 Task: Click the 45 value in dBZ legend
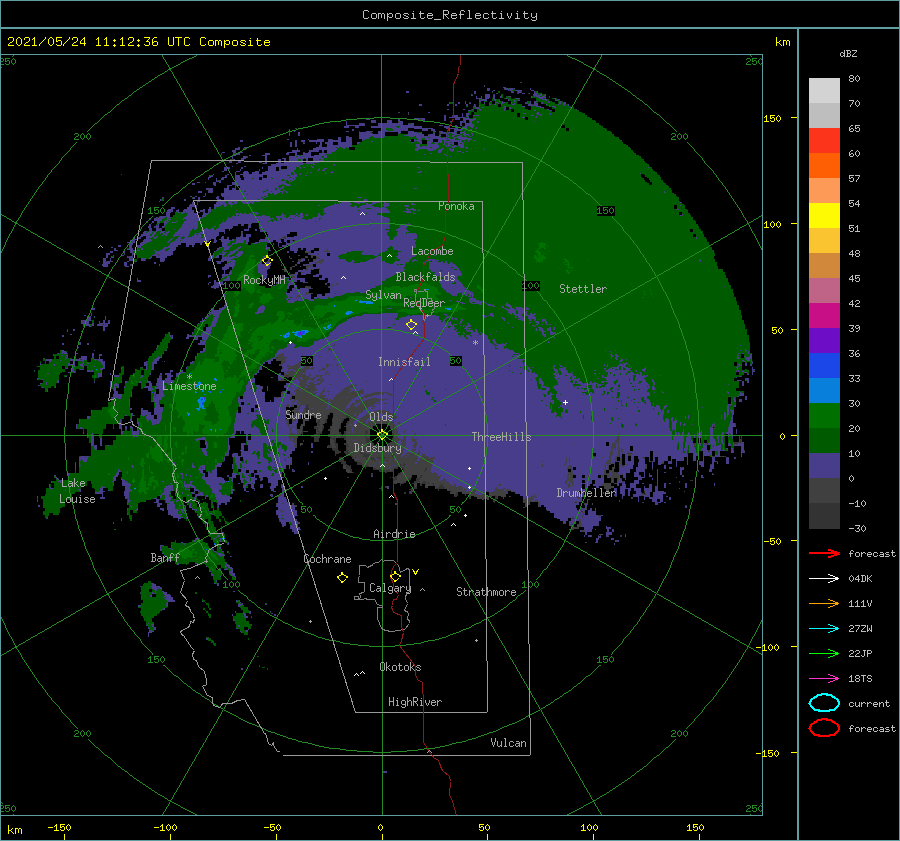point(854,278)
